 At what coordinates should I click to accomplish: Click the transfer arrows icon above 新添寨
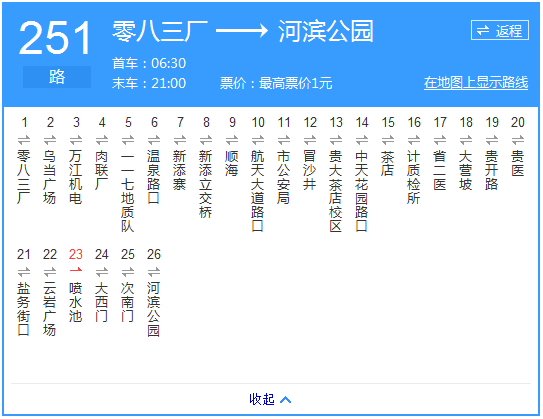tap(180, 140)
